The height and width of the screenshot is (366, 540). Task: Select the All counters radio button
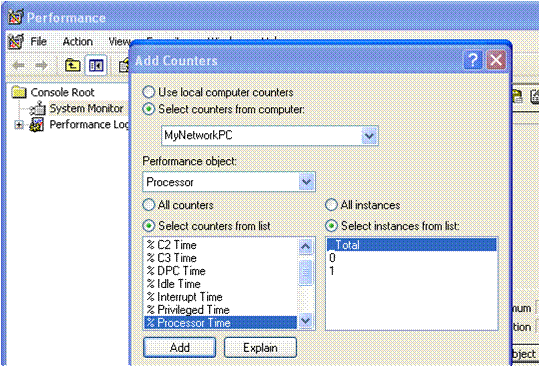[148, 205]
